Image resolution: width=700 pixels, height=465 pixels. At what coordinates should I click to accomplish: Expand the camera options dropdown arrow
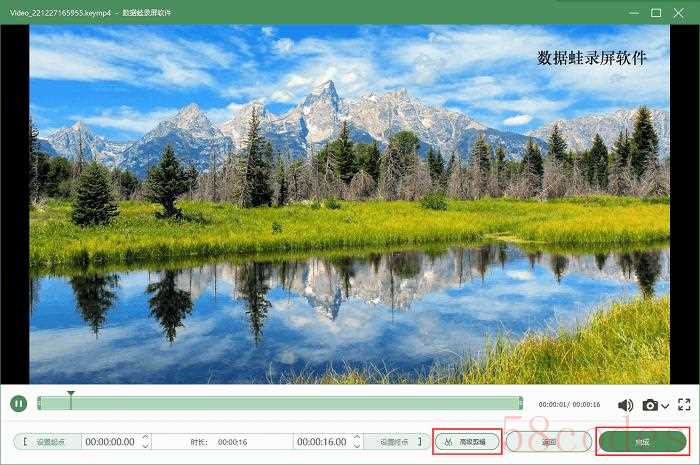pyautogui.click(x=666, y=406)
